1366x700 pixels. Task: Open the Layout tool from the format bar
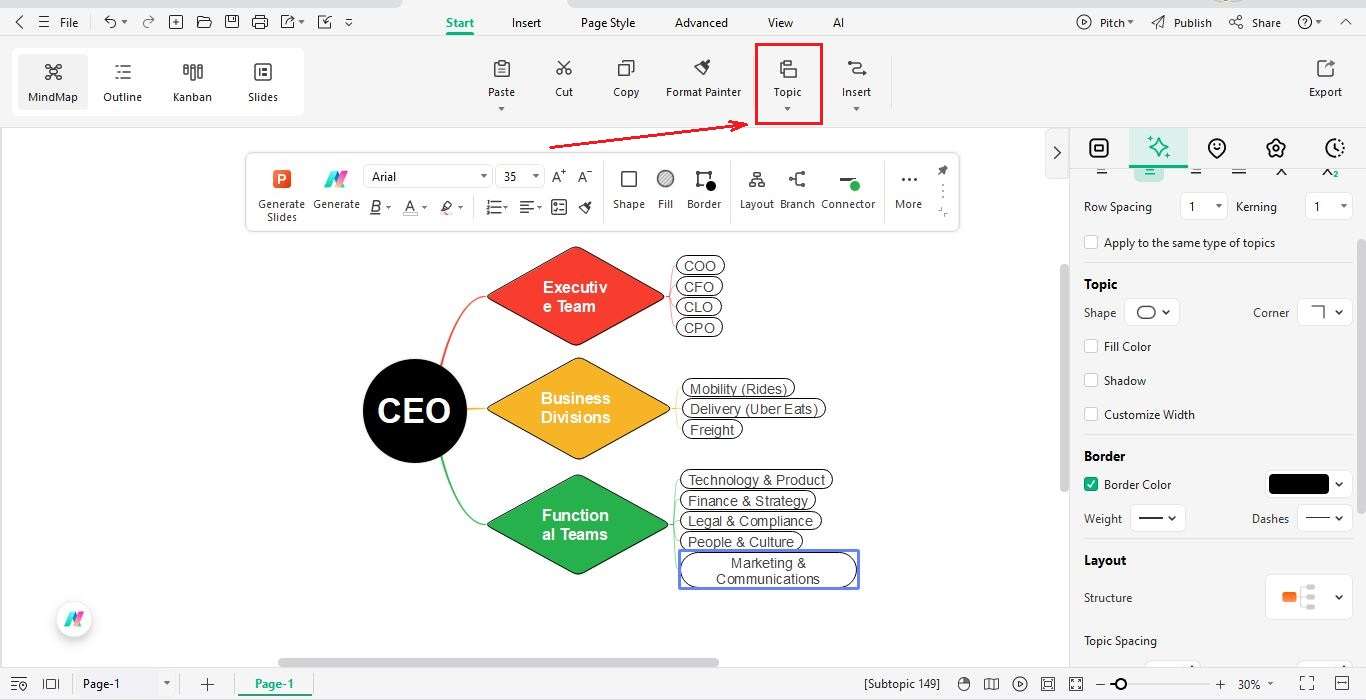click(x=756, y=188)
